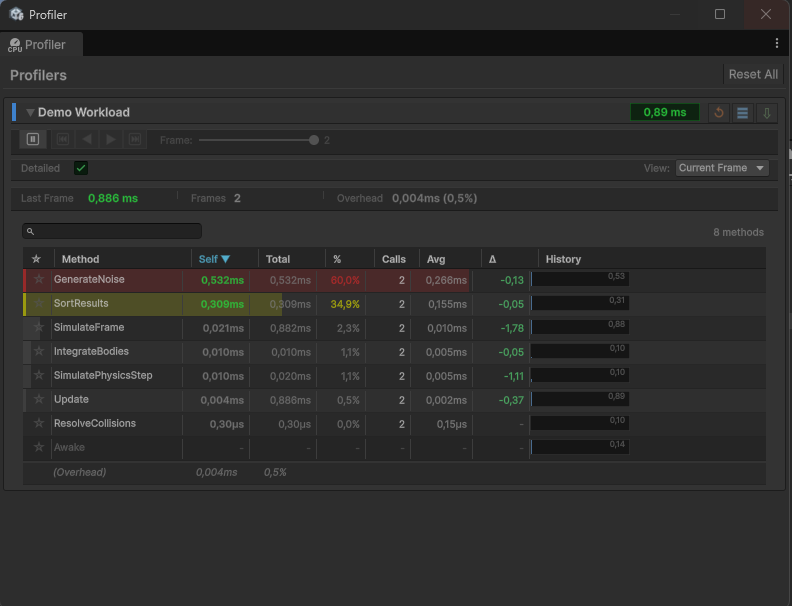Favorite the SortResults method star
This screenshot has height=606, width=792.
[39, 304]
